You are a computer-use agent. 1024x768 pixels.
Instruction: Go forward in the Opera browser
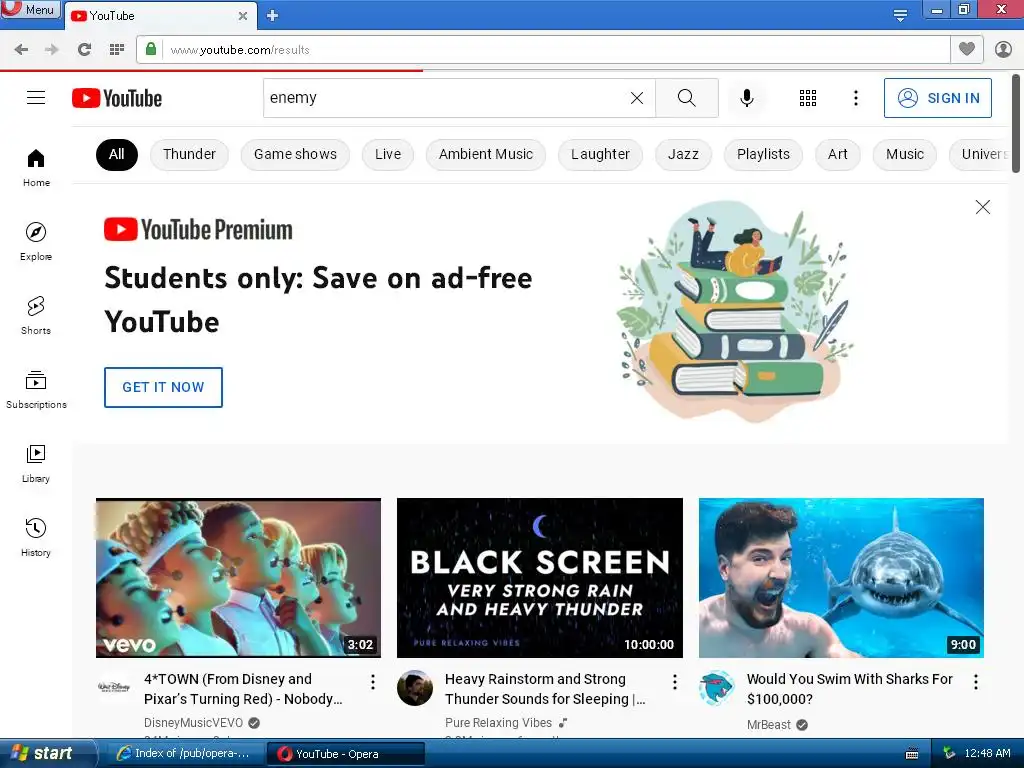point(52,50)
